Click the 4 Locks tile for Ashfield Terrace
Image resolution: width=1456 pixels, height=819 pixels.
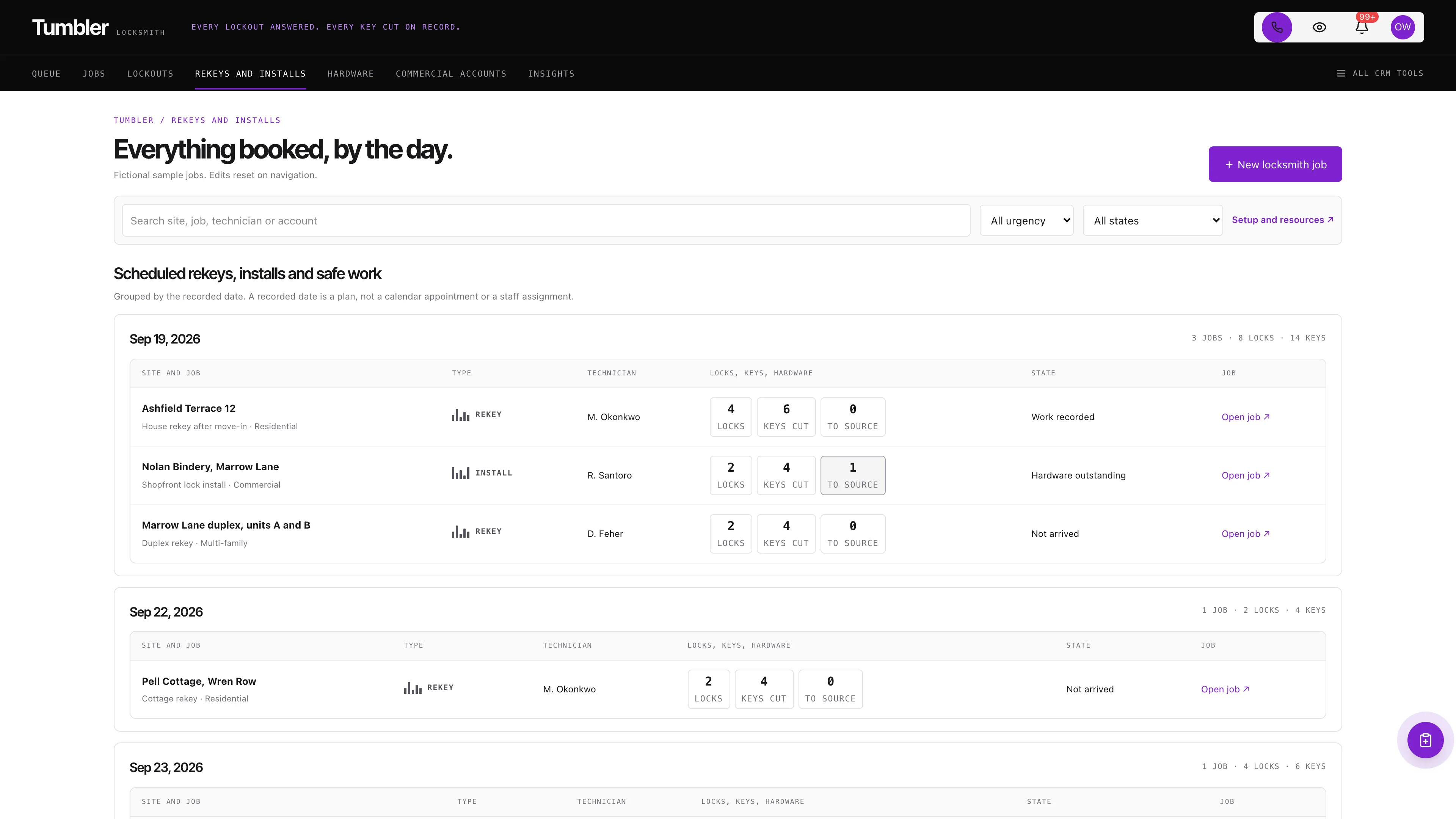[x=731, y=417]
